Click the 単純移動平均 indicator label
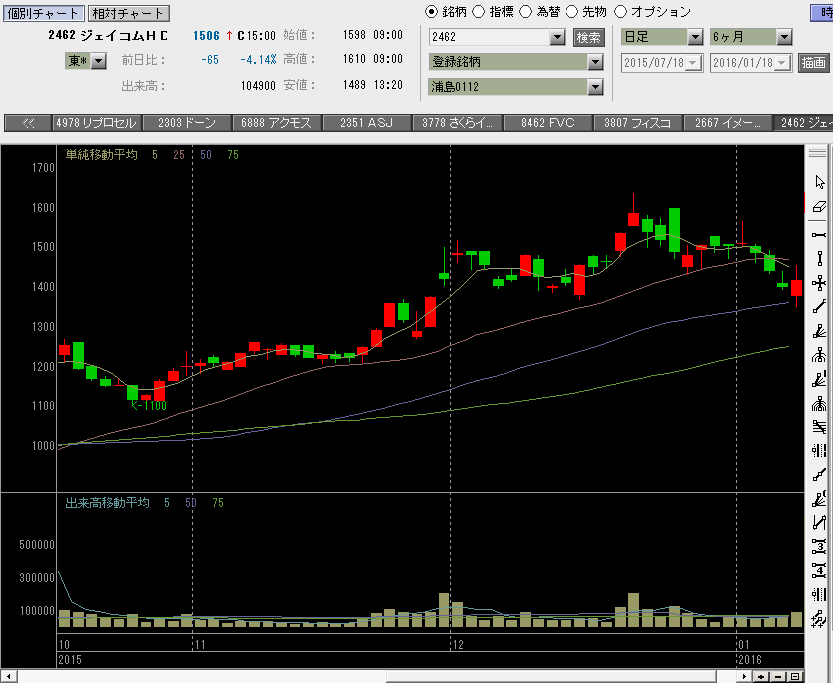833x683 pixels. (x=101, y=155)
